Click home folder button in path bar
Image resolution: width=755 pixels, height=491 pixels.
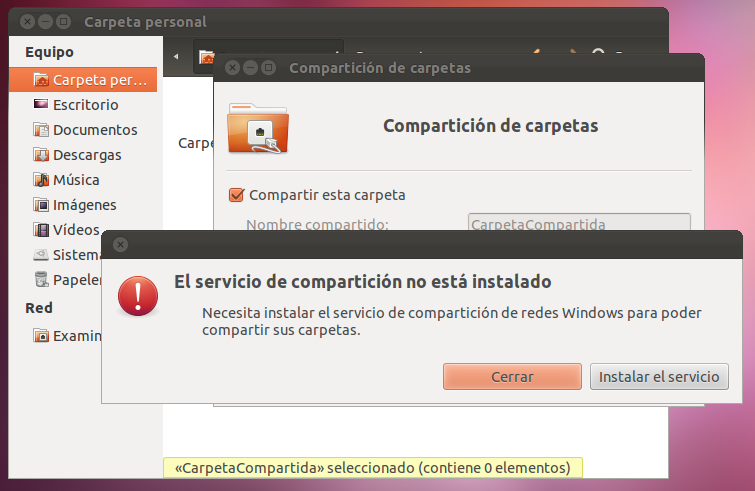[x=206, y=57]
